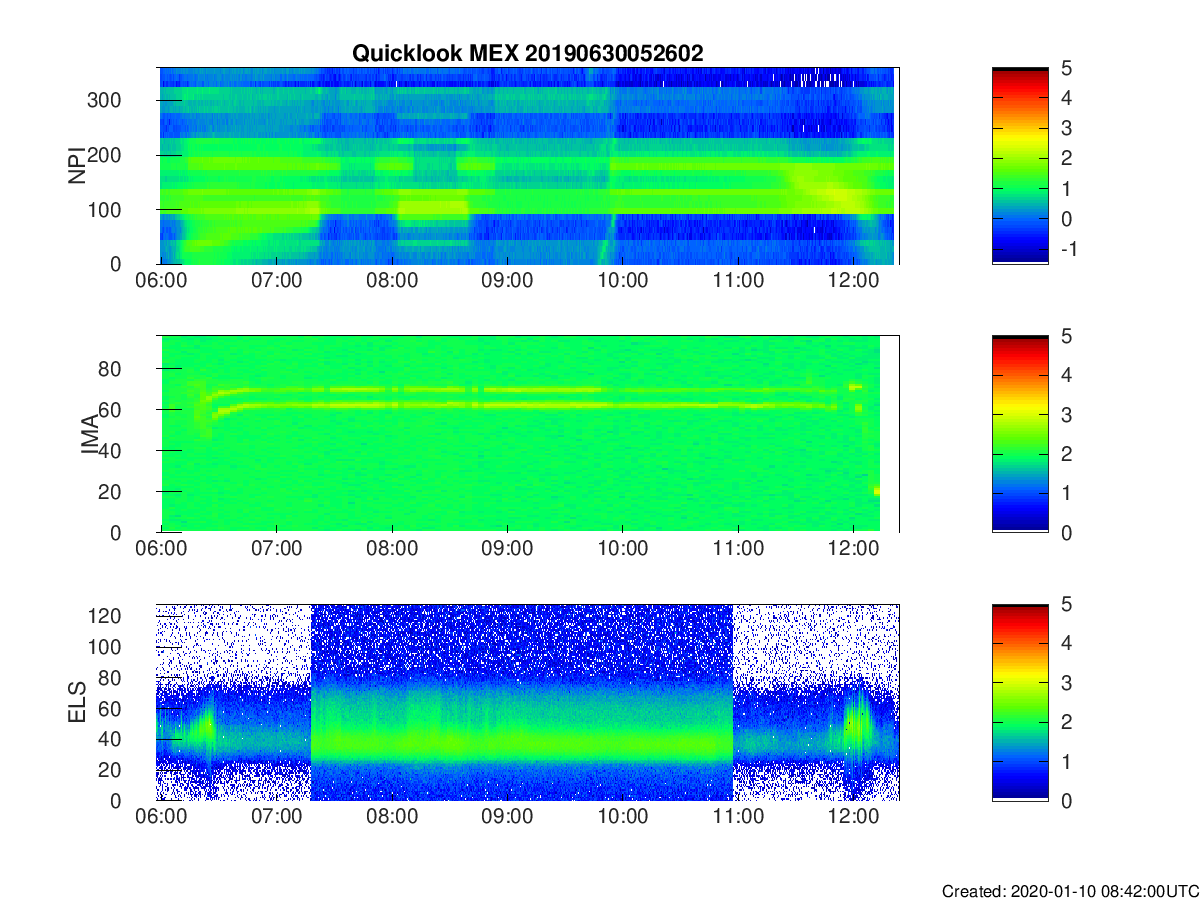The height and width of the screenshot is (900, 1200).
Task: Click the IMA y-axis label
Action: (x=91, y=434)
